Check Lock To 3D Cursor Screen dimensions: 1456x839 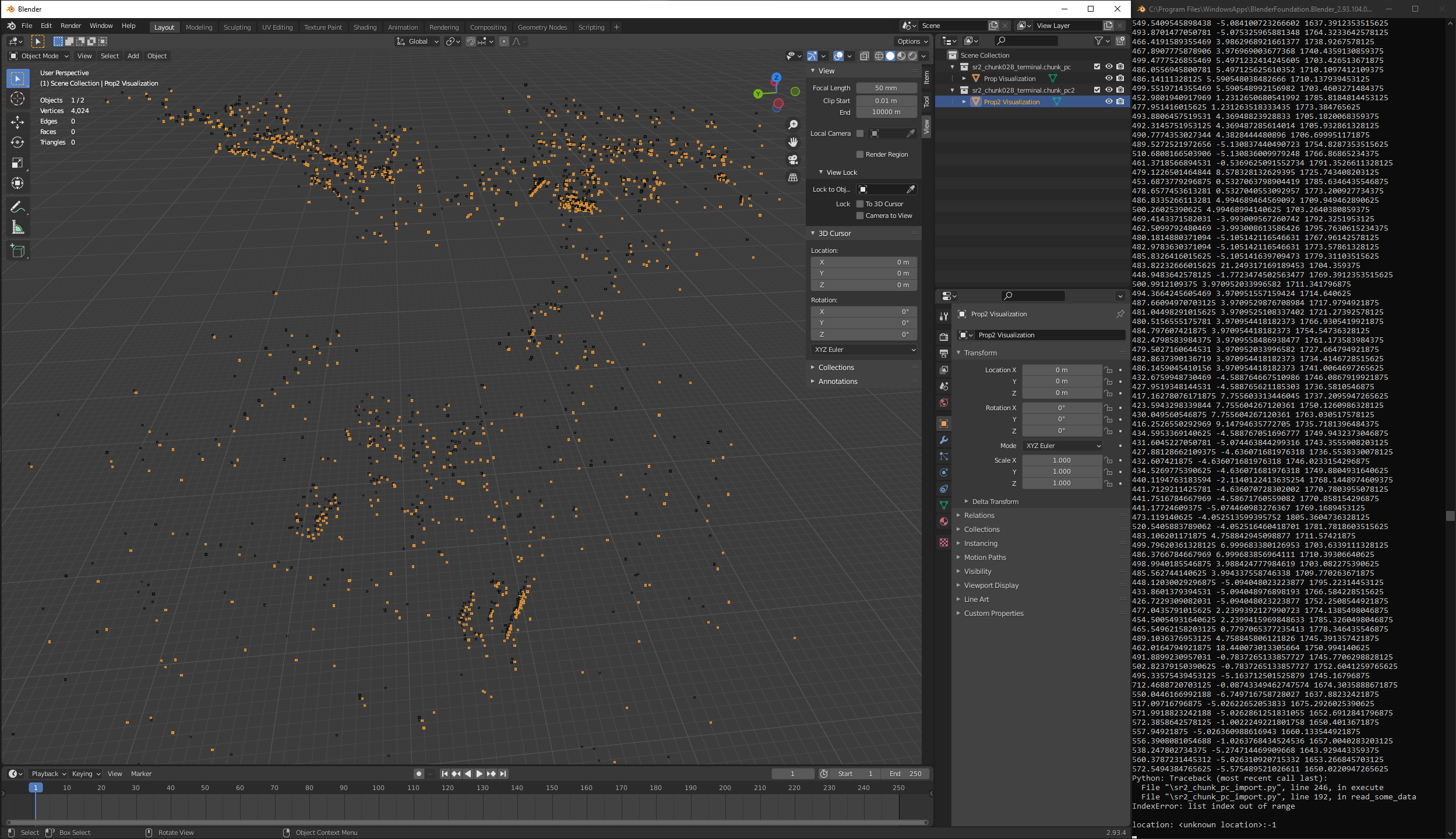pos(859,204)
